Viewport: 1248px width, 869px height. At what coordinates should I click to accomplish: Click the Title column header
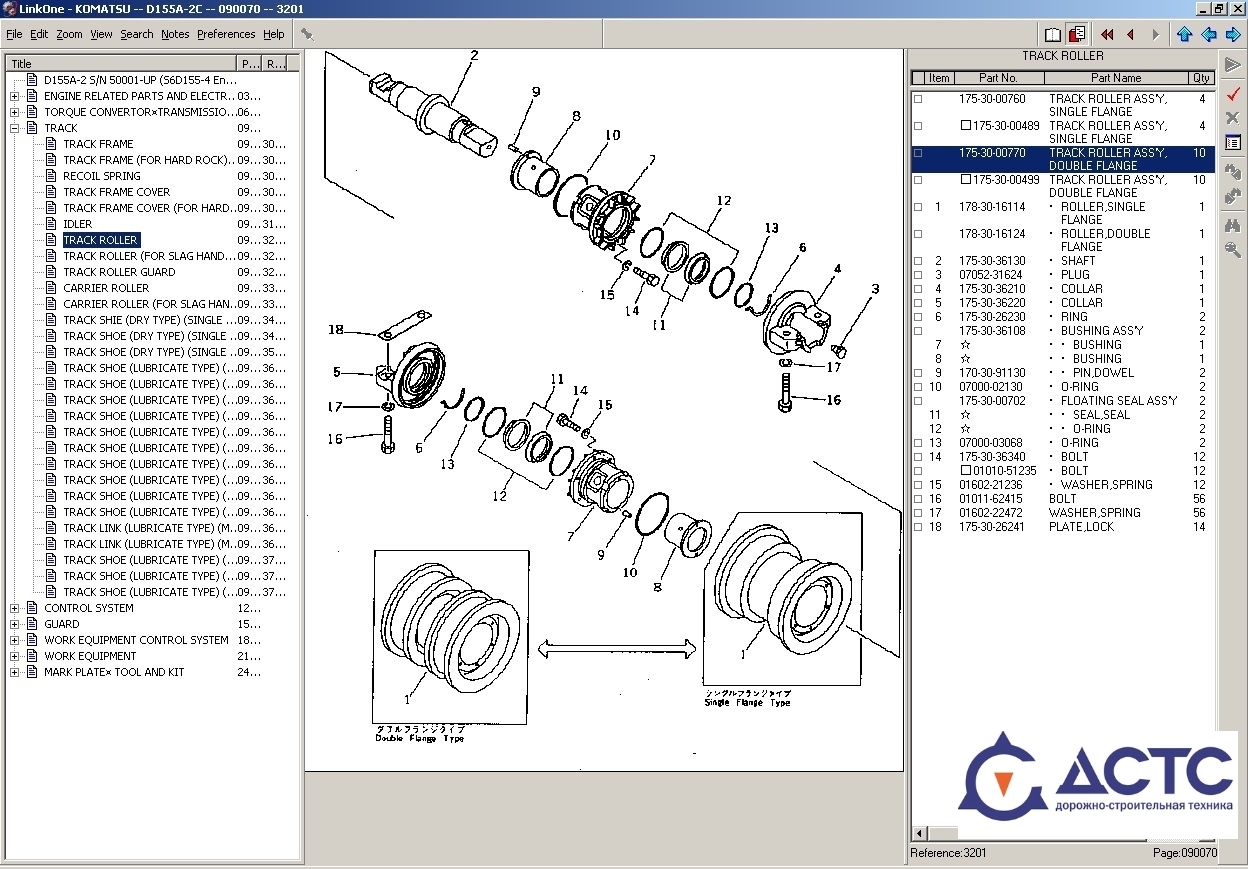pyautogui.click(x=122, y=63)
